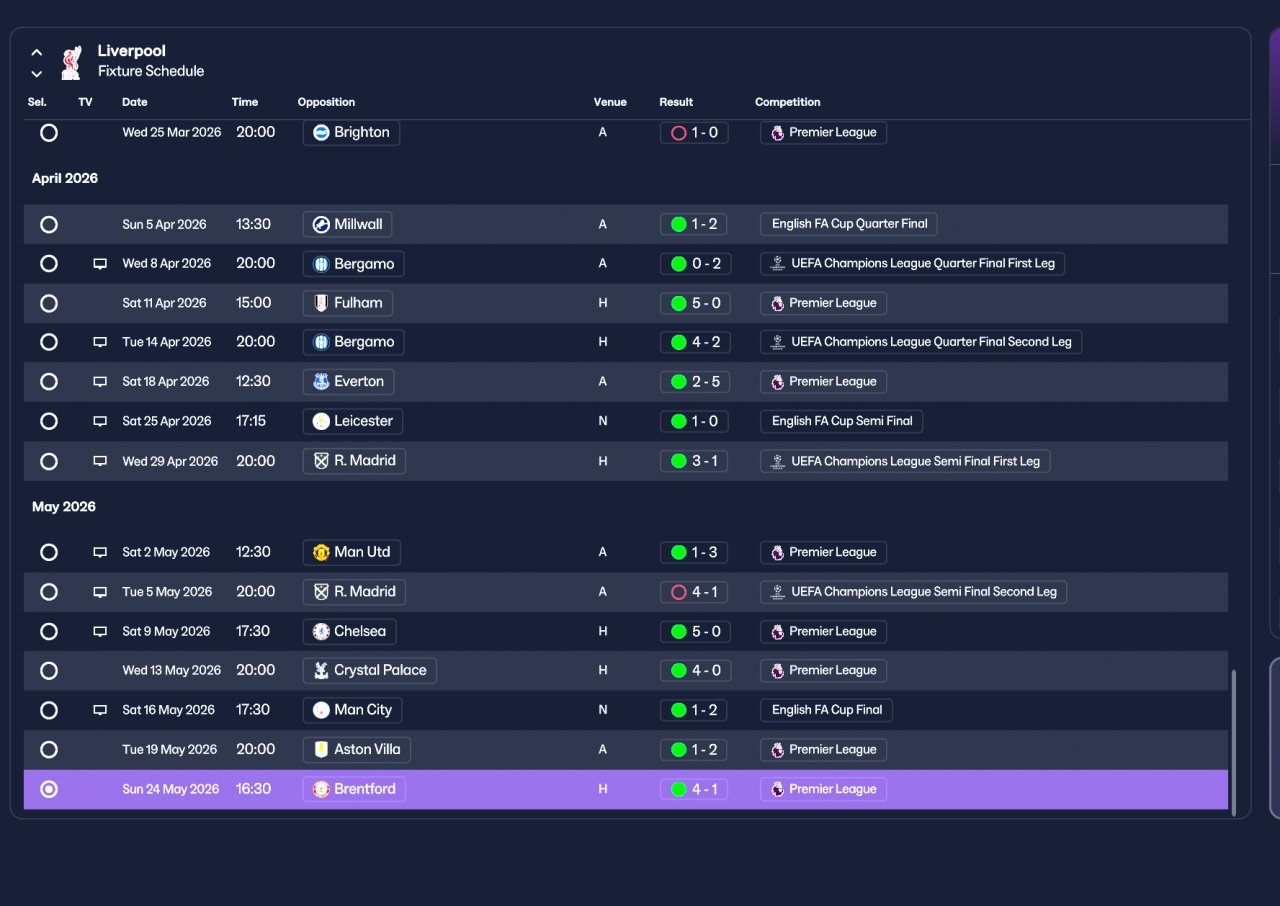The width and height of the screenshot is (1280, 906).
Task: Click the fixture list vertical scrollbar
Action: (x=1233, y=741)
